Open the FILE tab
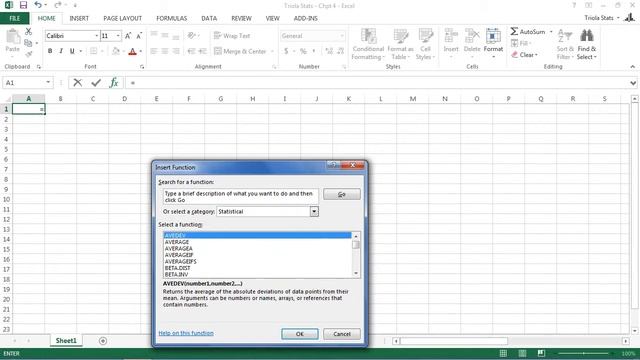This screenshot has height=360, width=640. click(15, 18)
